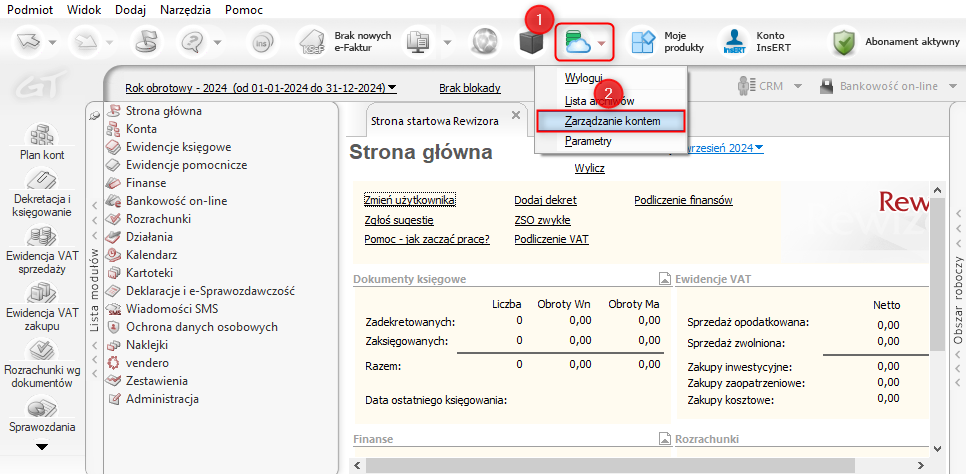The width and height of the screenshot is (966, 474).
Task: Click the Bankowość on-line lock icon
Action: [x=827, y=86]
